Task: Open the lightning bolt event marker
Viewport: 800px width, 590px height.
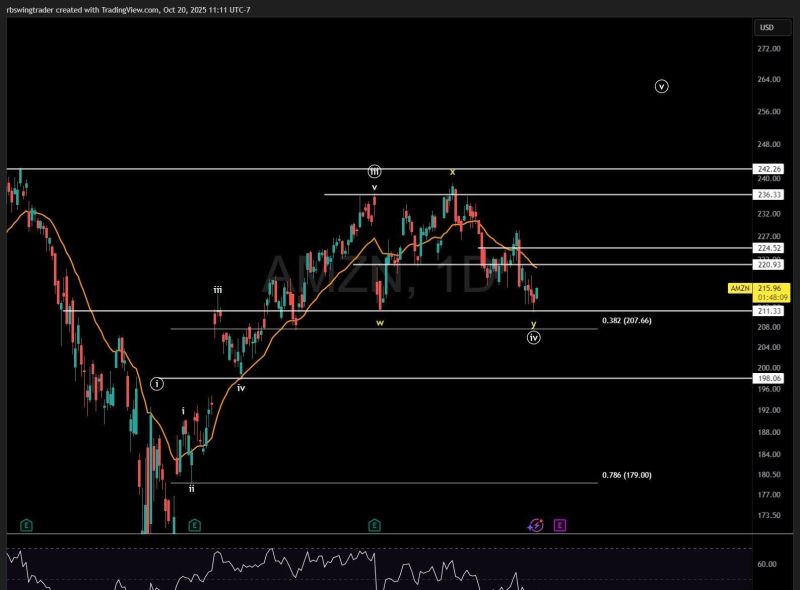Action: (x=536, y=525)
